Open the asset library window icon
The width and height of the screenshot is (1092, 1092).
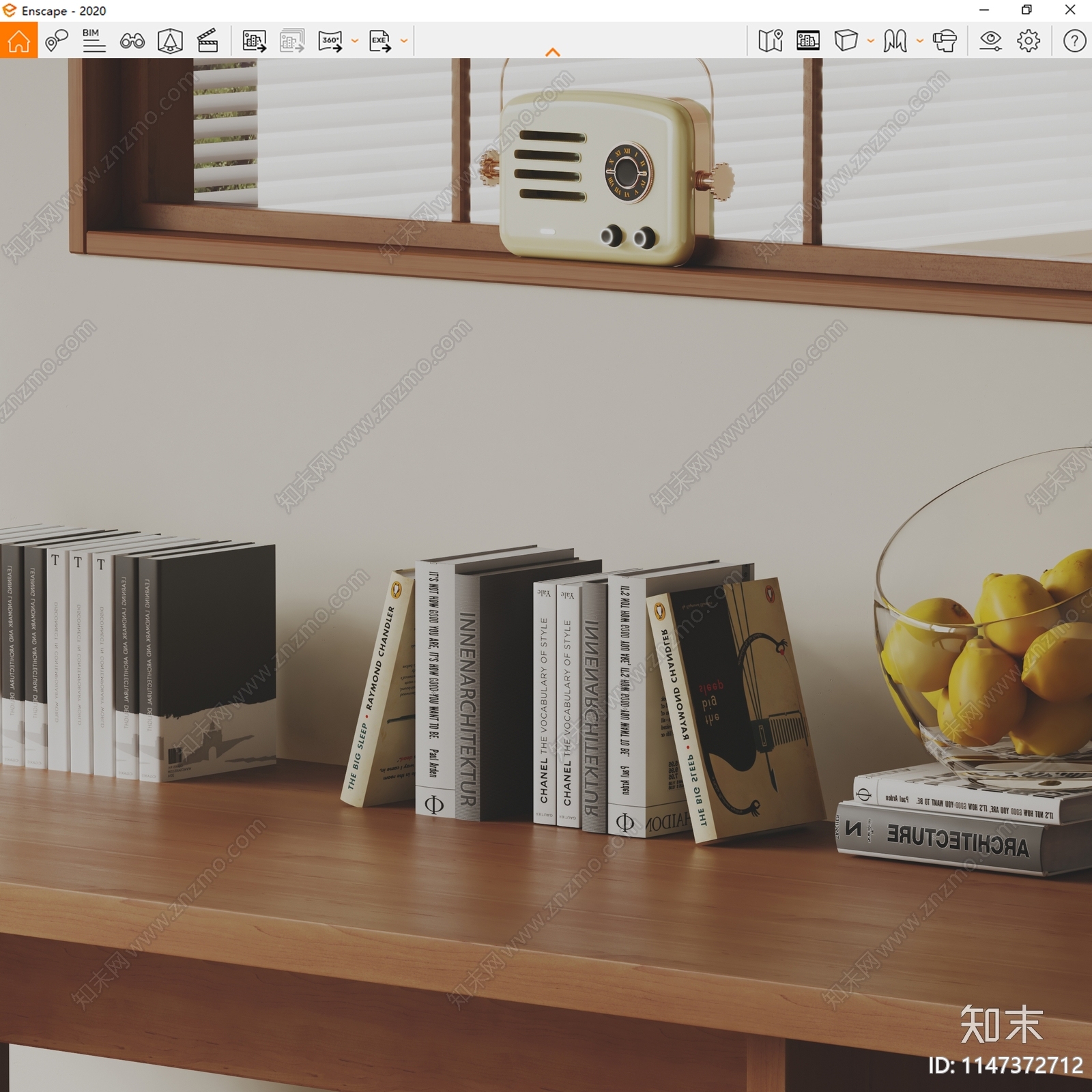(x=808, y=40)
